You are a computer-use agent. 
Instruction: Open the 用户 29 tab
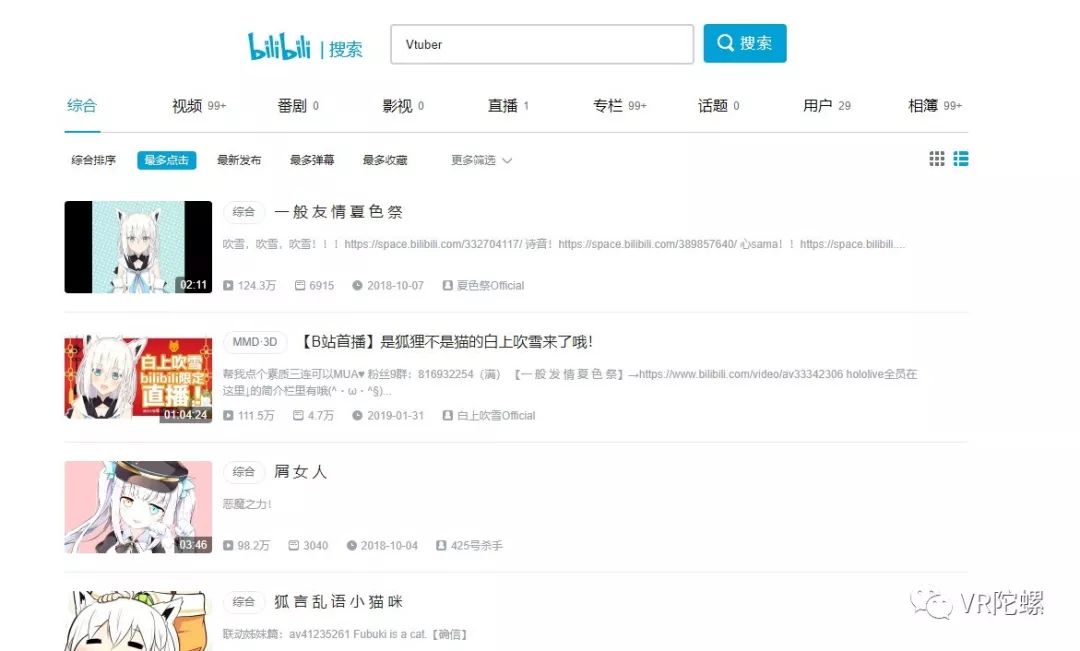pyautogui.click(x=827, y=106)
